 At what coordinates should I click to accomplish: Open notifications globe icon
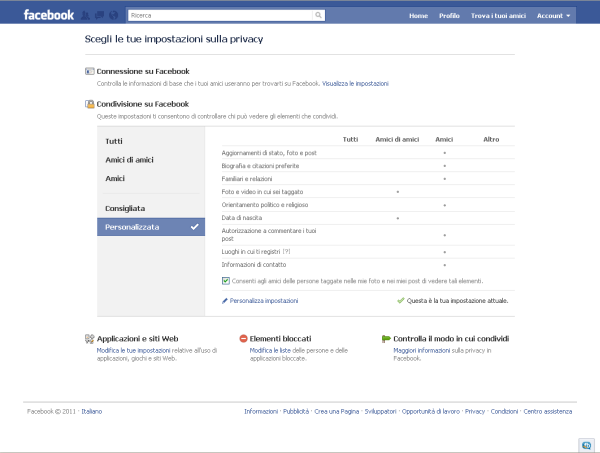pyautogui.click(x=113, y=15)
